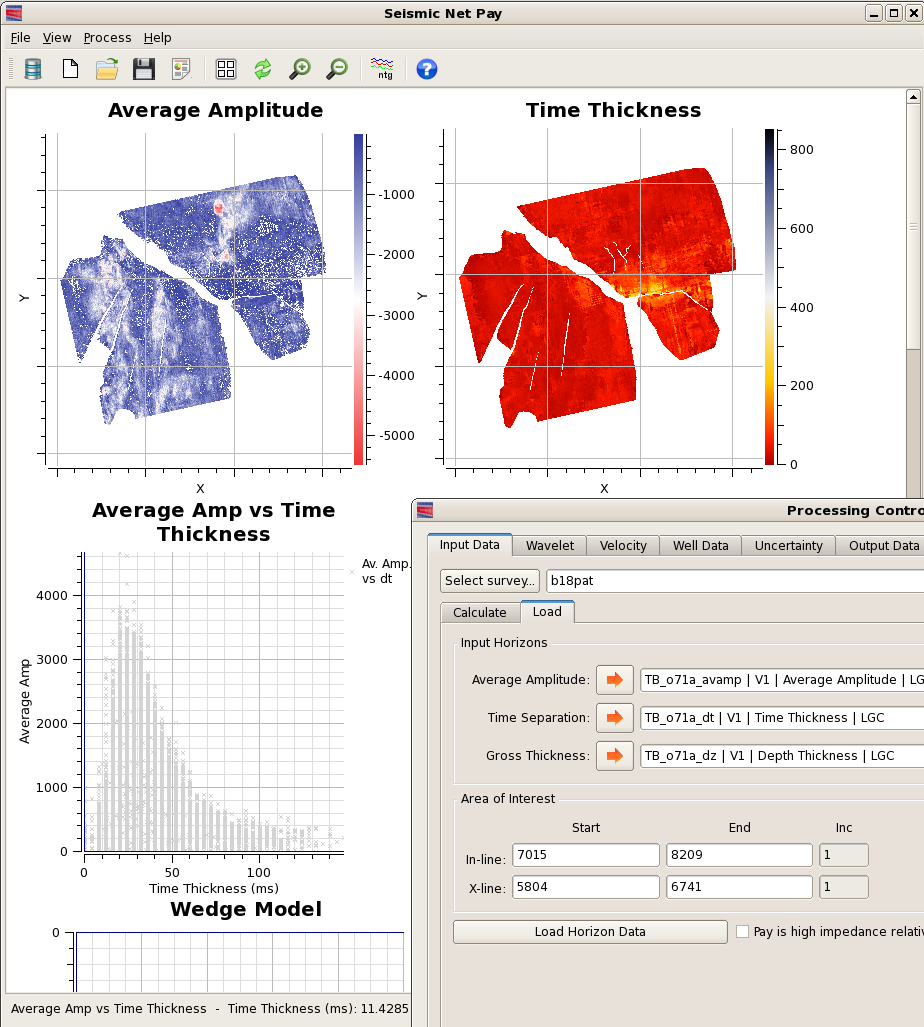
Task: Click the four-square grid layout icon
Action: click(x=226, y=69)
